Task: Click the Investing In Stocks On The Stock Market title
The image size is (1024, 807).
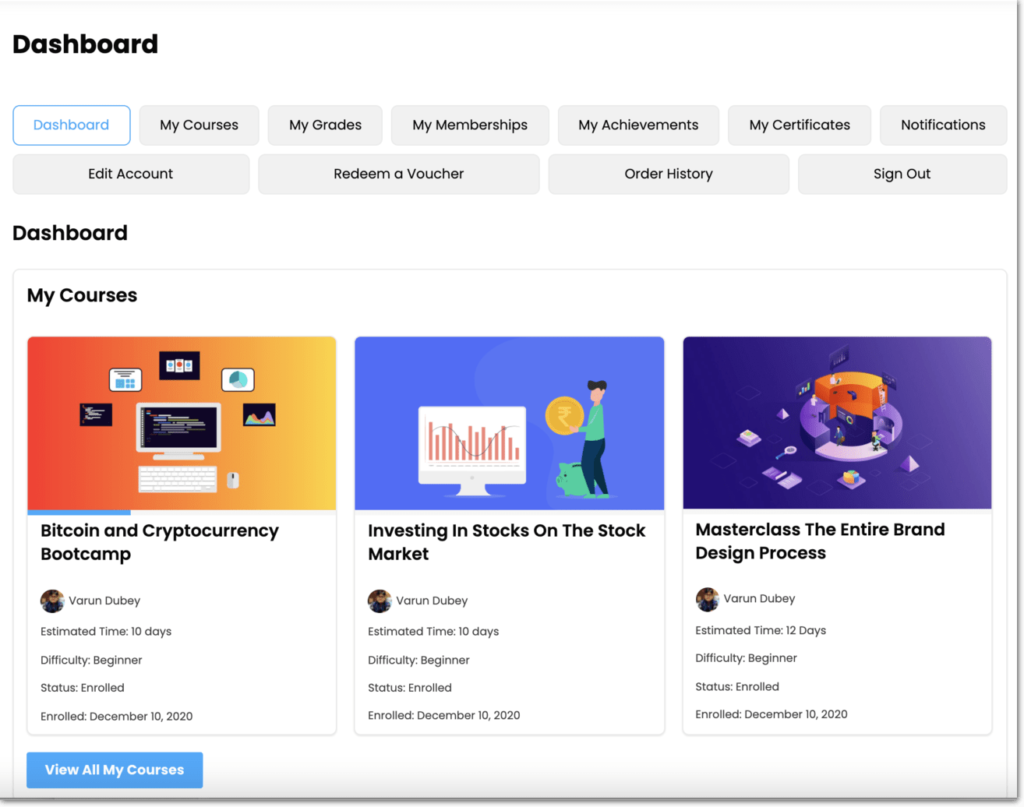Action: 506,542
